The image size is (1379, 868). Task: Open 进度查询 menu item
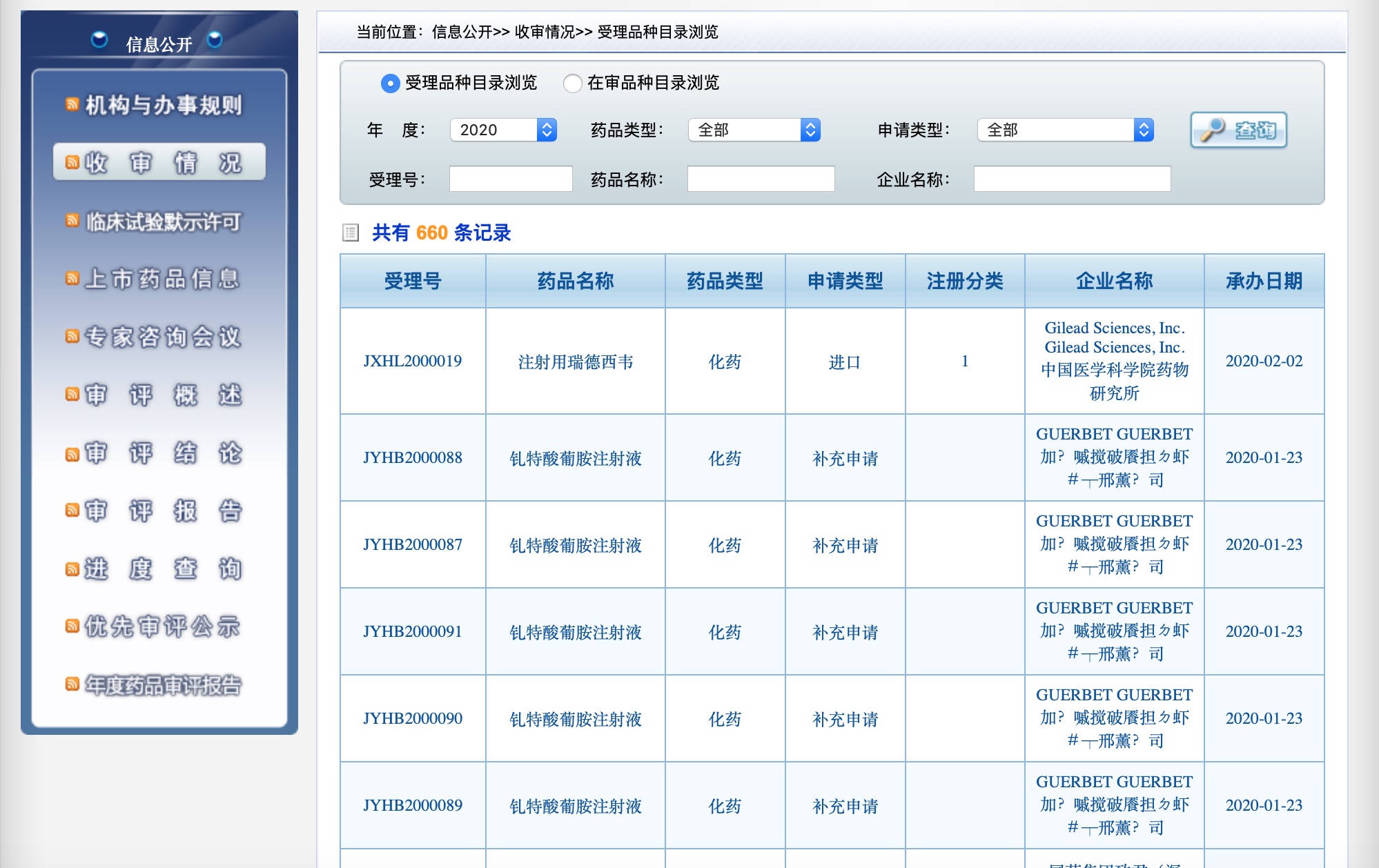click(163, 569)
